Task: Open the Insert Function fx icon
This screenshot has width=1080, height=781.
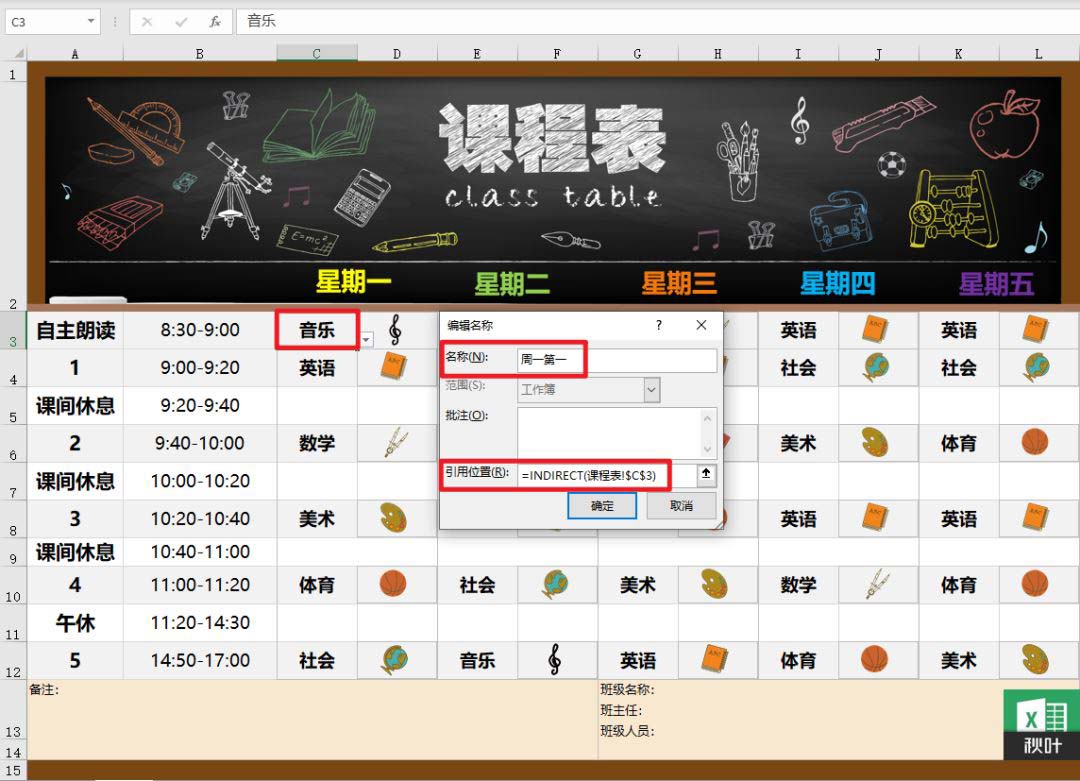Action: (215, 22)
